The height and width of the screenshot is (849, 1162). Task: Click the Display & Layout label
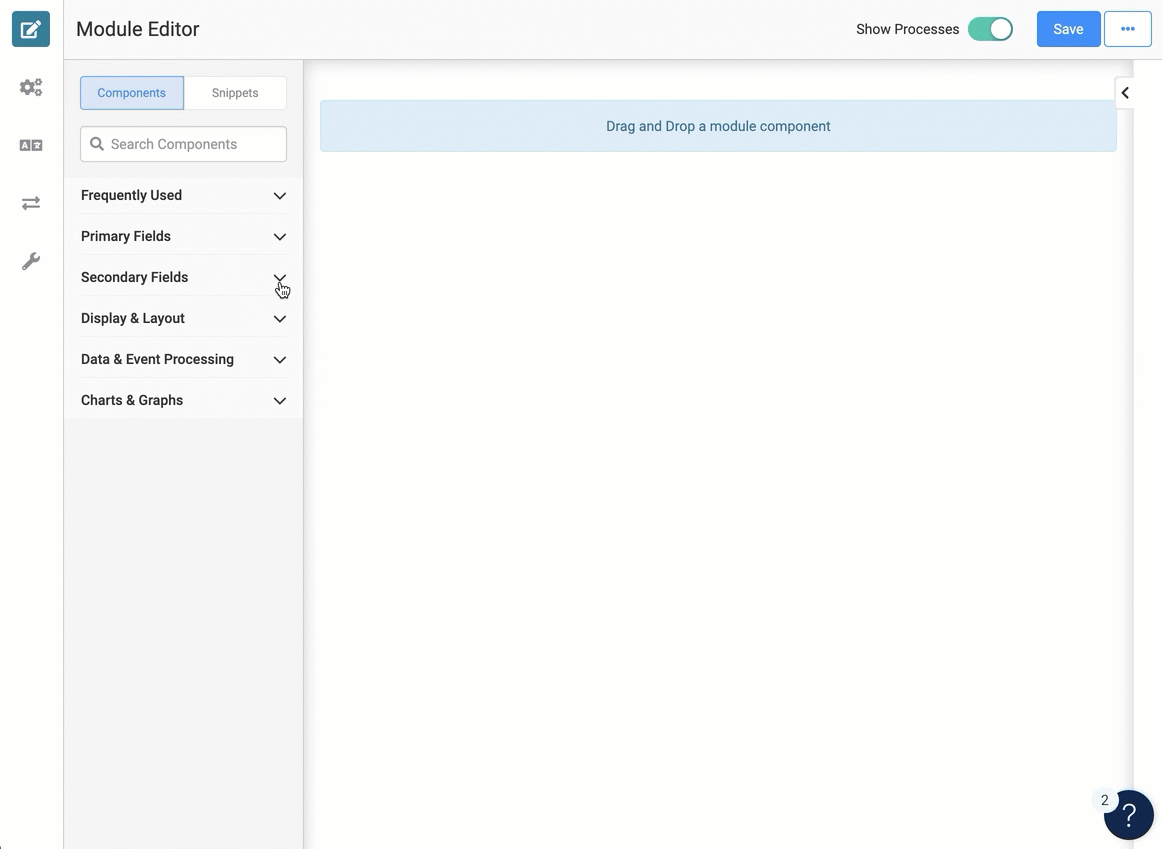[x=133, y=318]
